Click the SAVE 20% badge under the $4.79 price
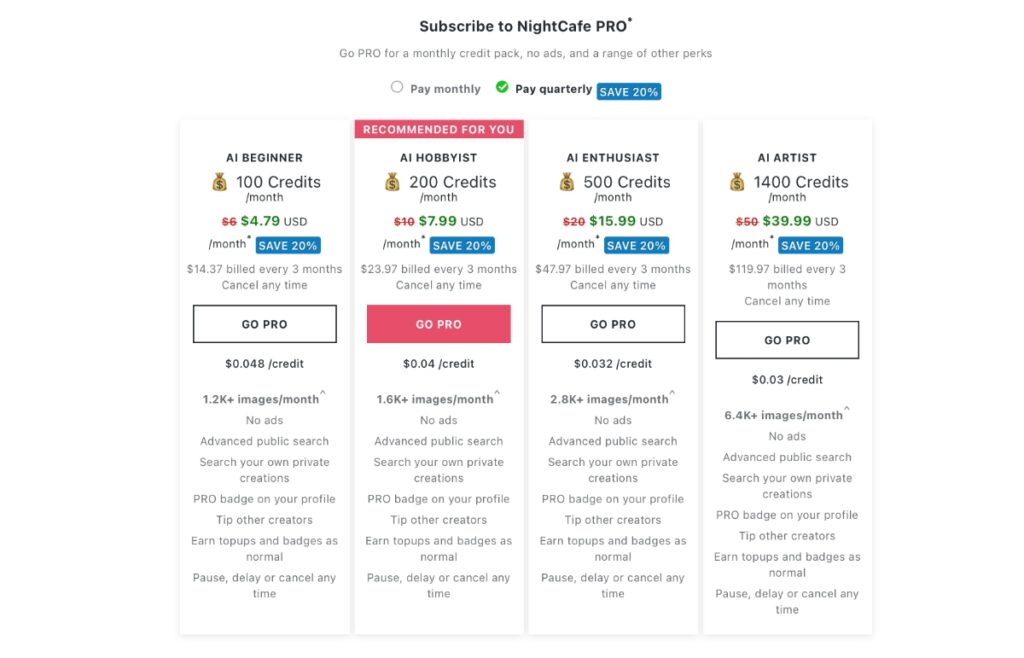Image resolution: width=1024 pixels, height=658 pixels. [288, 245]
